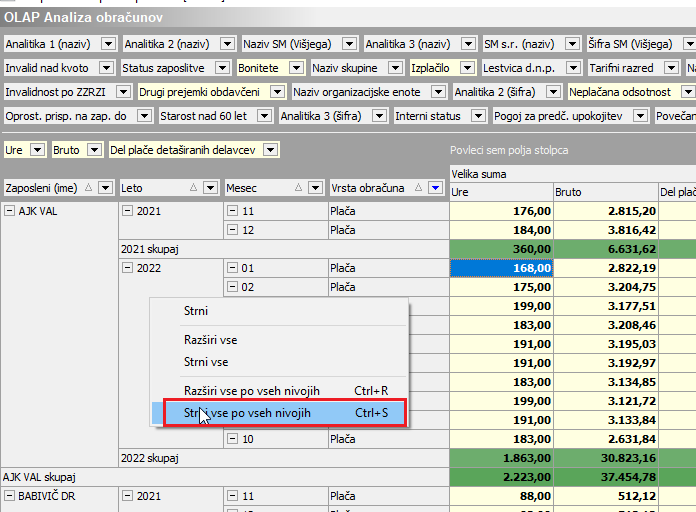The image size is (696, 512).
Task: Collapse the BABIVIČ DR employee row
Action: [10, 496]
